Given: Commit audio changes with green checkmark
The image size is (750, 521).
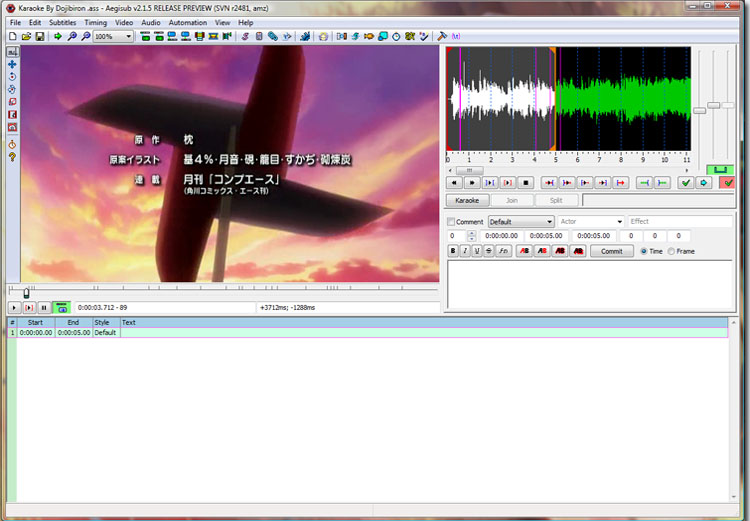Looking at the screenshot, I should pyautogui.click(x=686, y=183).
